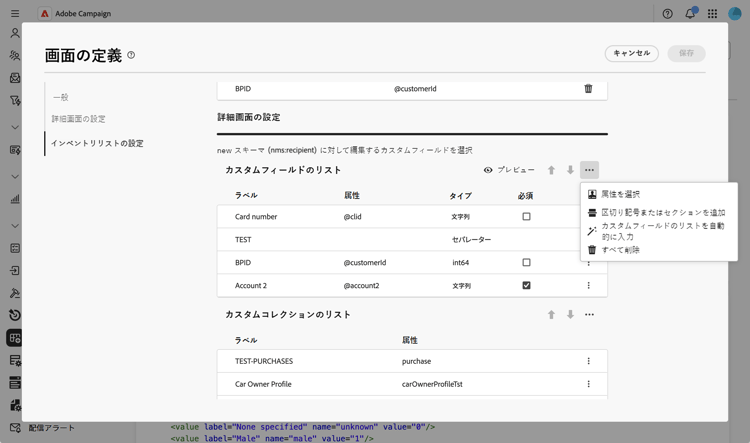Select the Card number row label

[x=256, y=217]
